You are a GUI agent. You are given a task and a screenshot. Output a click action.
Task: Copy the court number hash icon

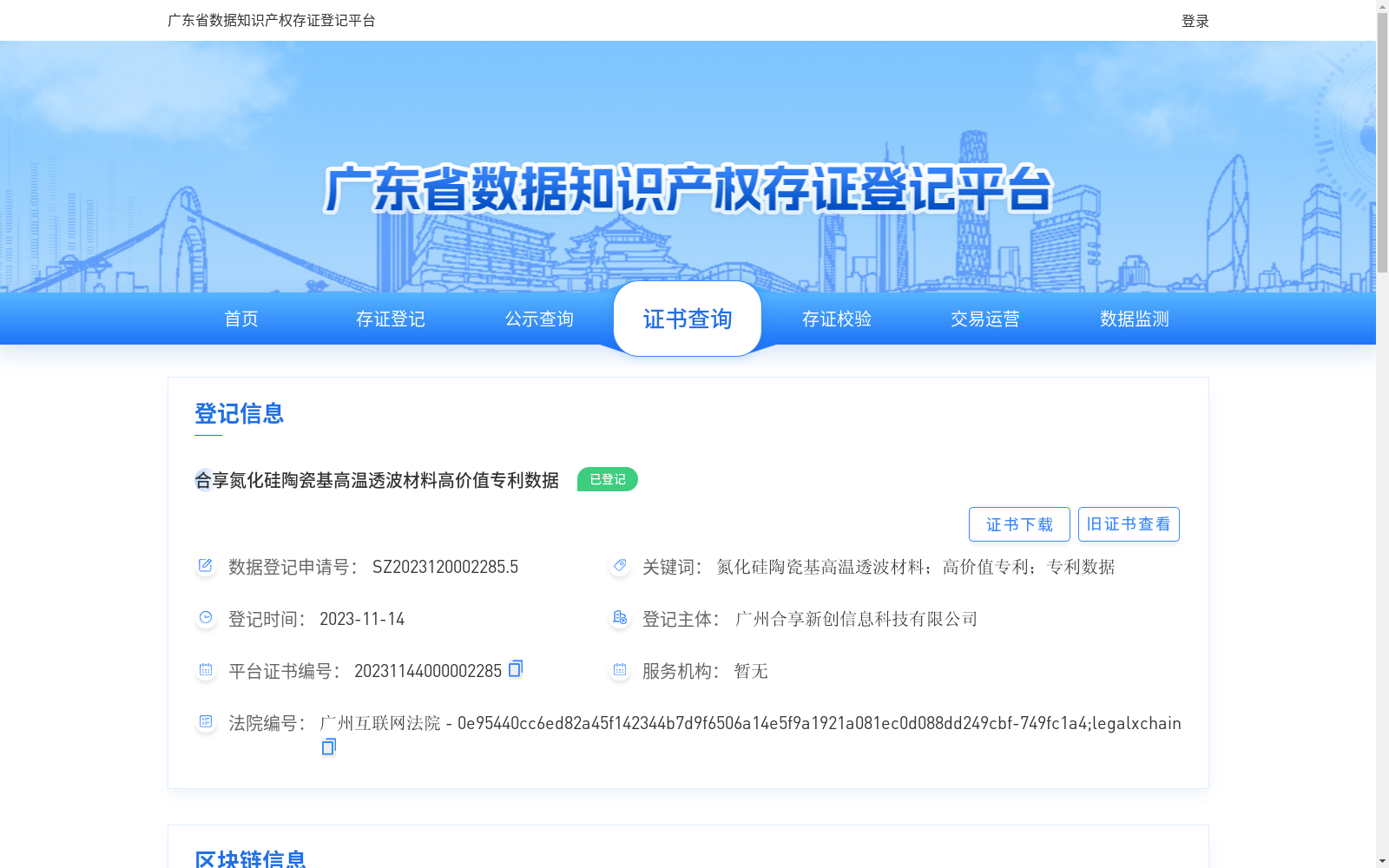(328, 746)
